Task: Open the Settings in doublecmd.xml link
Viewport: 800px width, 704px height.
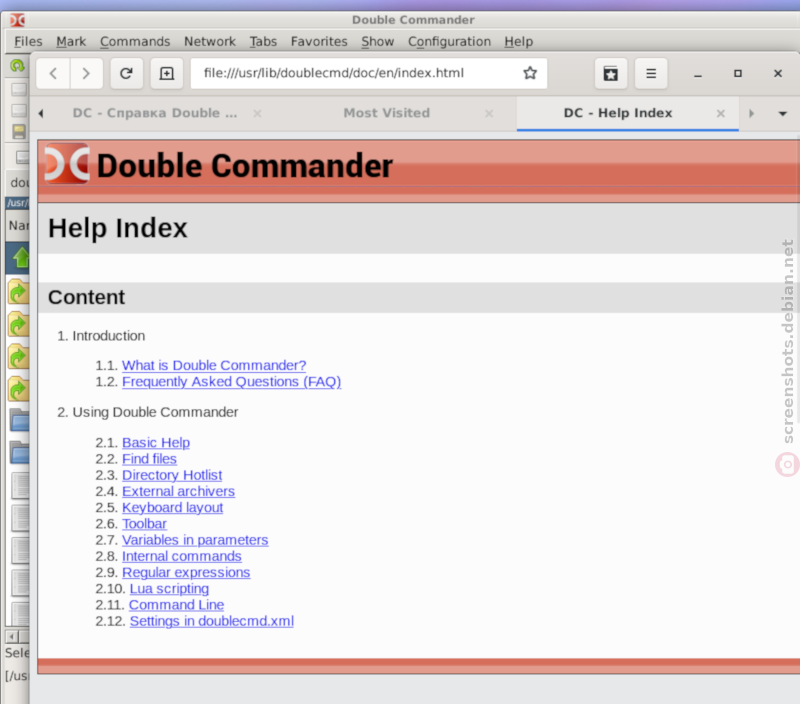Action: coord(211,621)
